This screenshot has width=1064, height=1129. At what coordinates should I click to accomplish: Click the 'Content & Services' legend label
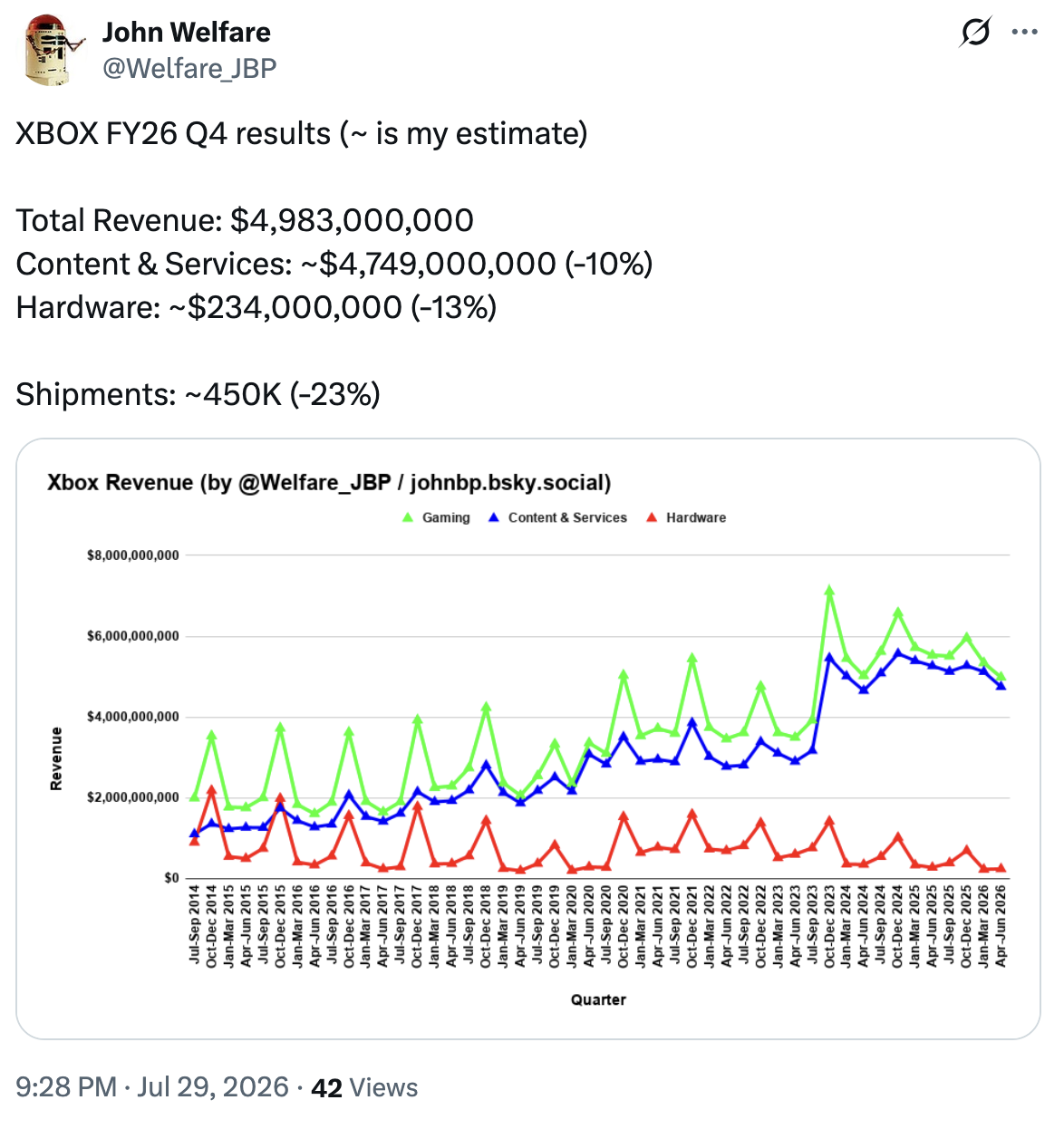point(567,517)
